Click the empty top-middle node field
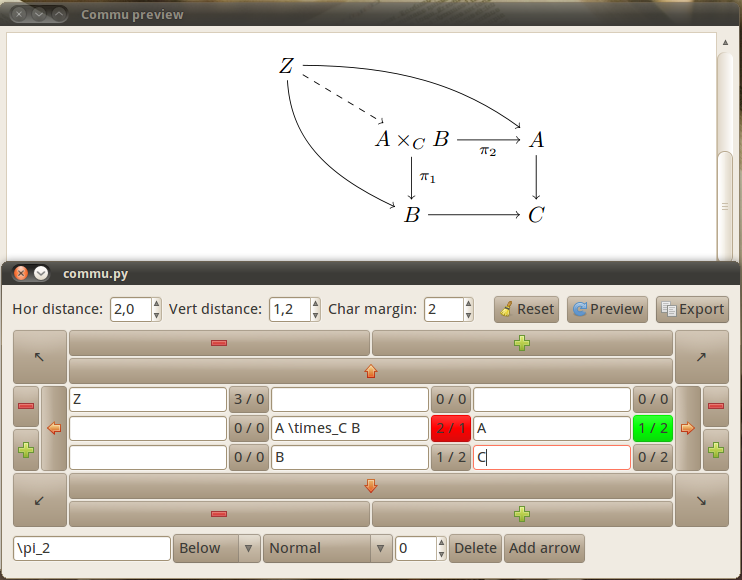This screenshot has height=580, width=742. [350, 399]
